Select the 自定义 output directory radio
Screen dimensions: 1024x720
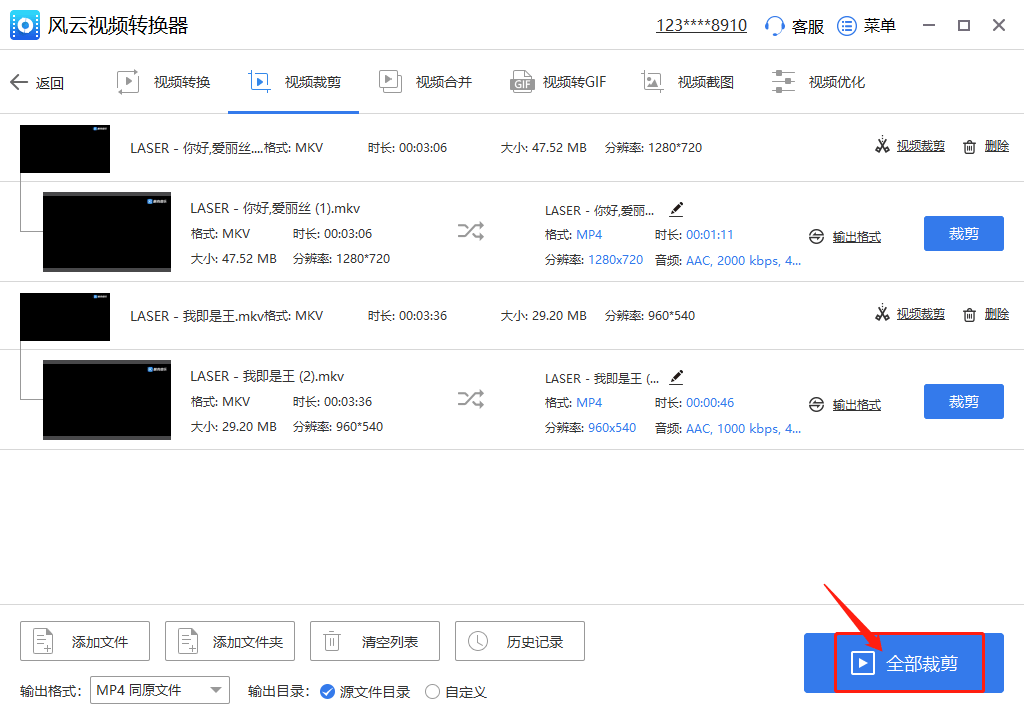click(432, 691)
